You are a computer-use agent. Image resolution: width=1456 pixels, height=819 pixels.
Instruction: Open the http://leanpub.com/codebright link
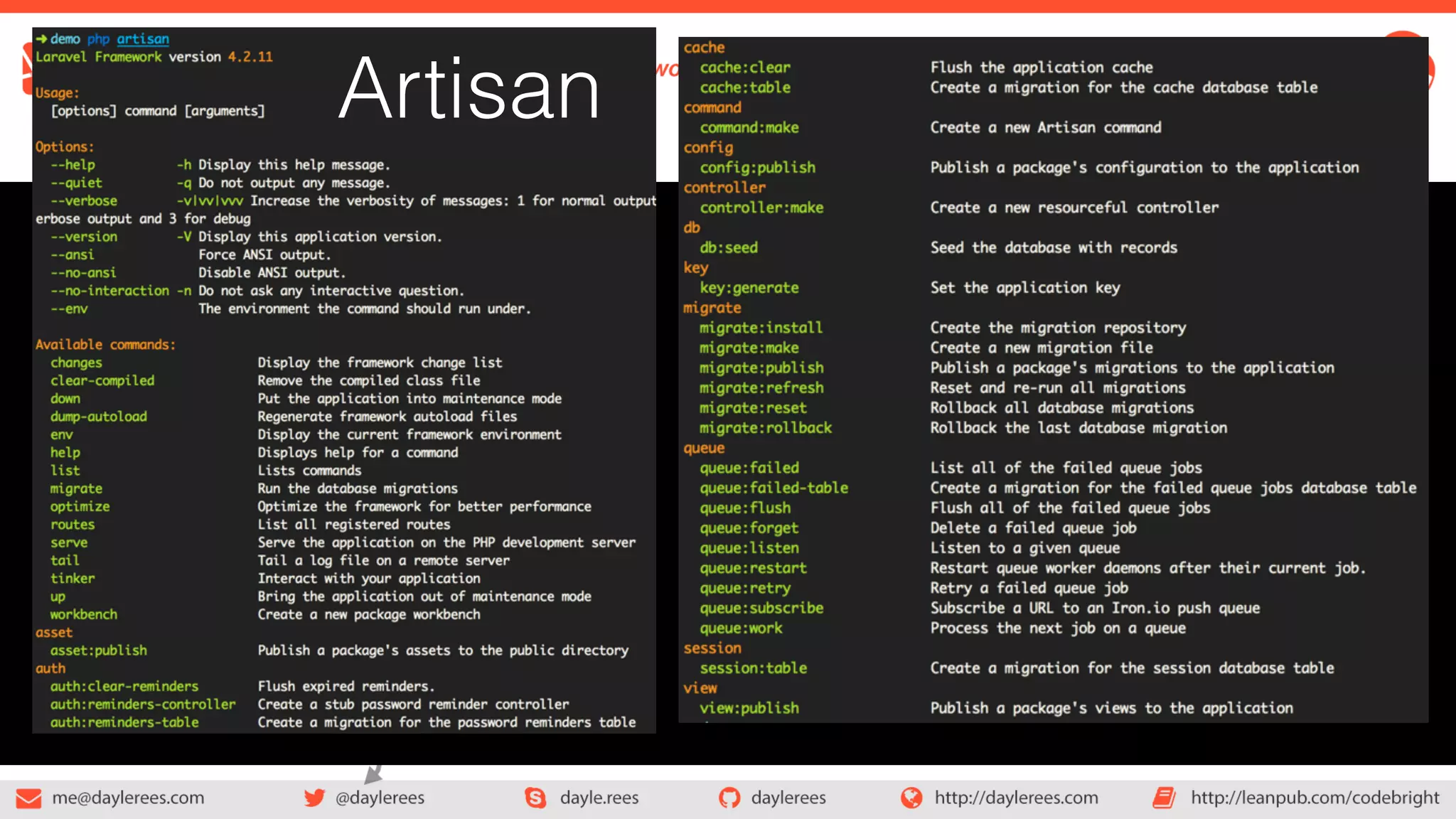pos(1315,798)
